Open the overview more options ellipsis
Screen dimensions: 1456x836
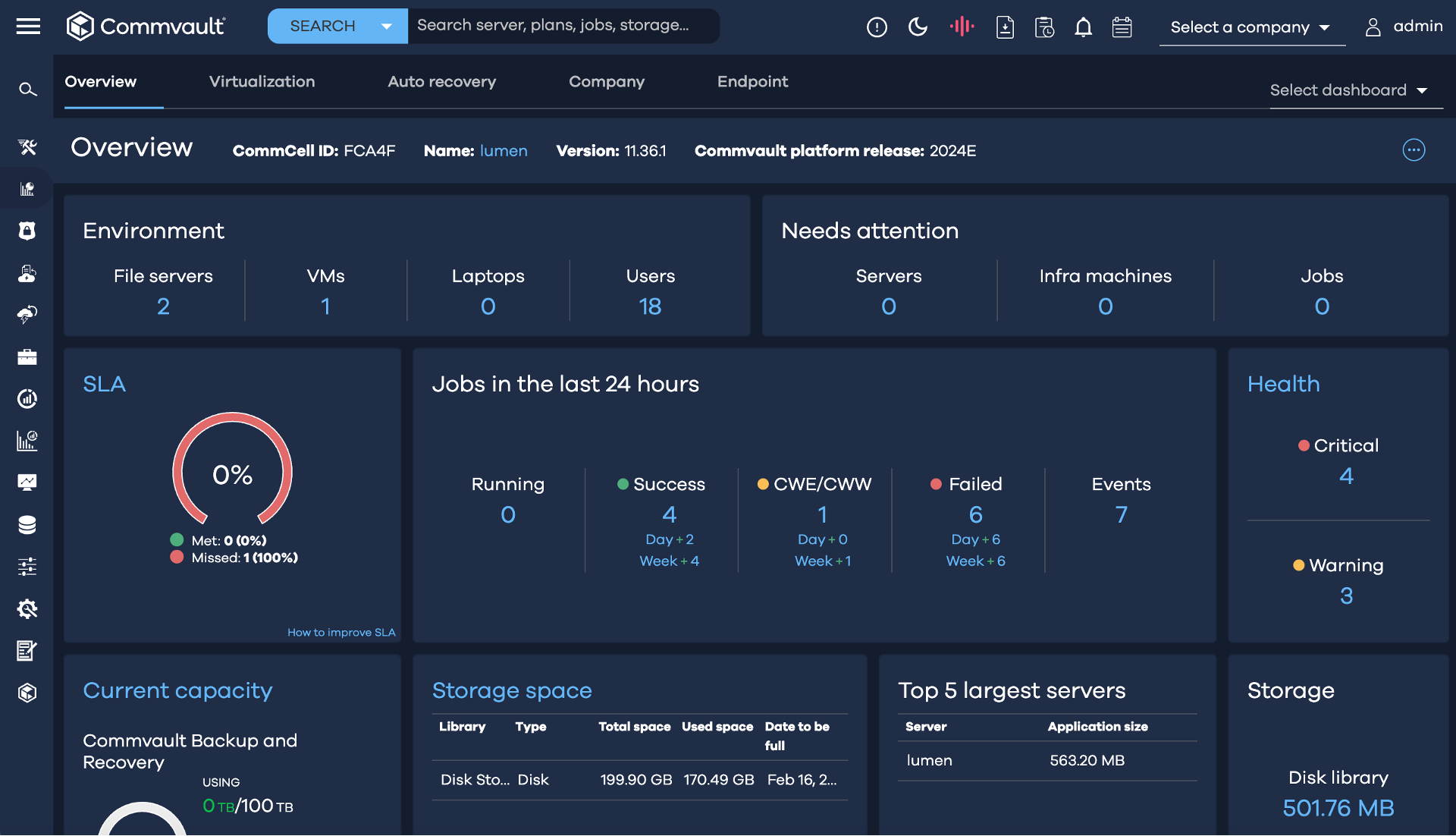pos(1414,150)
